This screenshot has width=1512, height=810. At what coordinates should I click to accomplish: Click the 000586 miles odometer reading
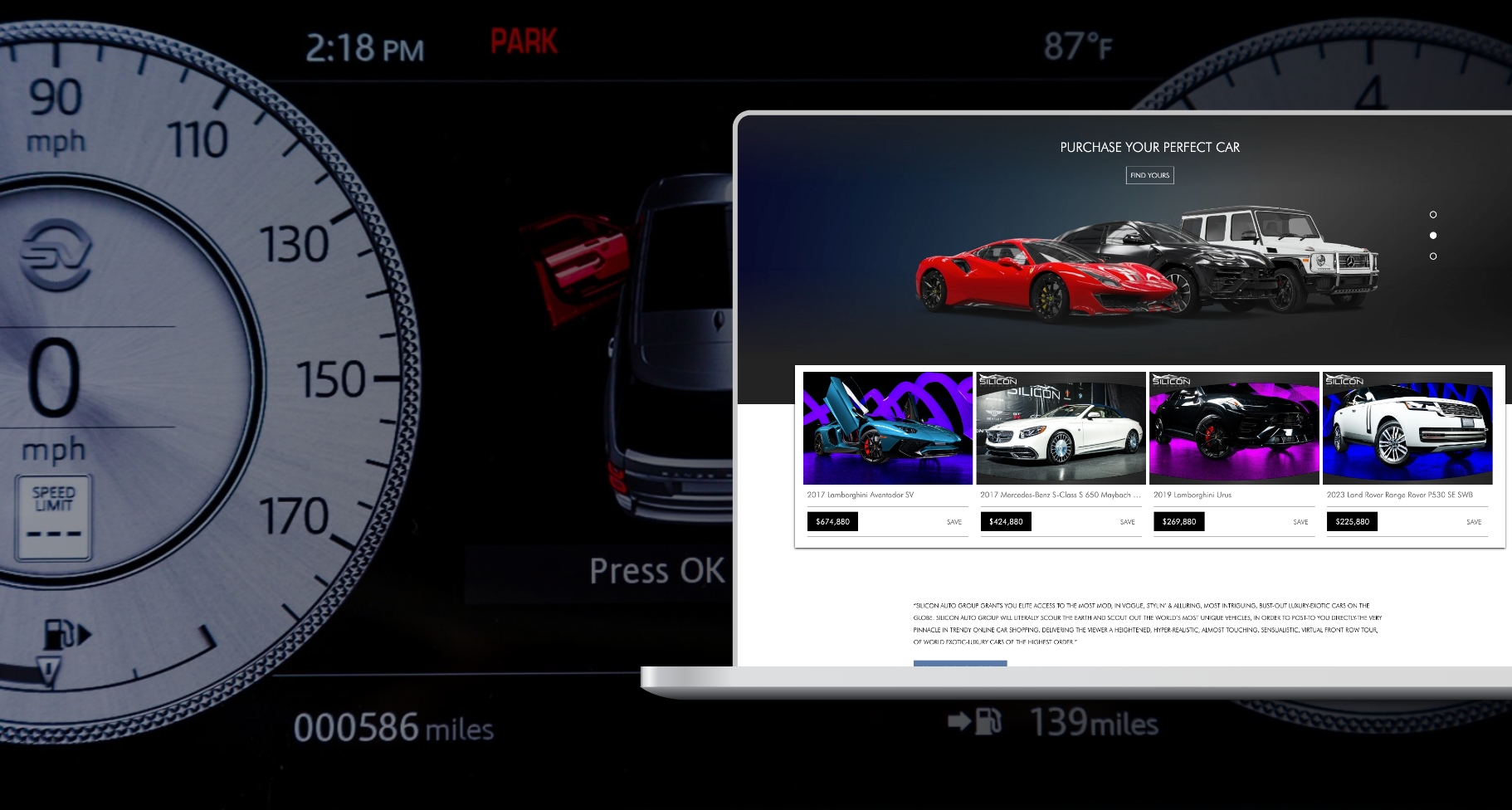(x=393, y=728)
